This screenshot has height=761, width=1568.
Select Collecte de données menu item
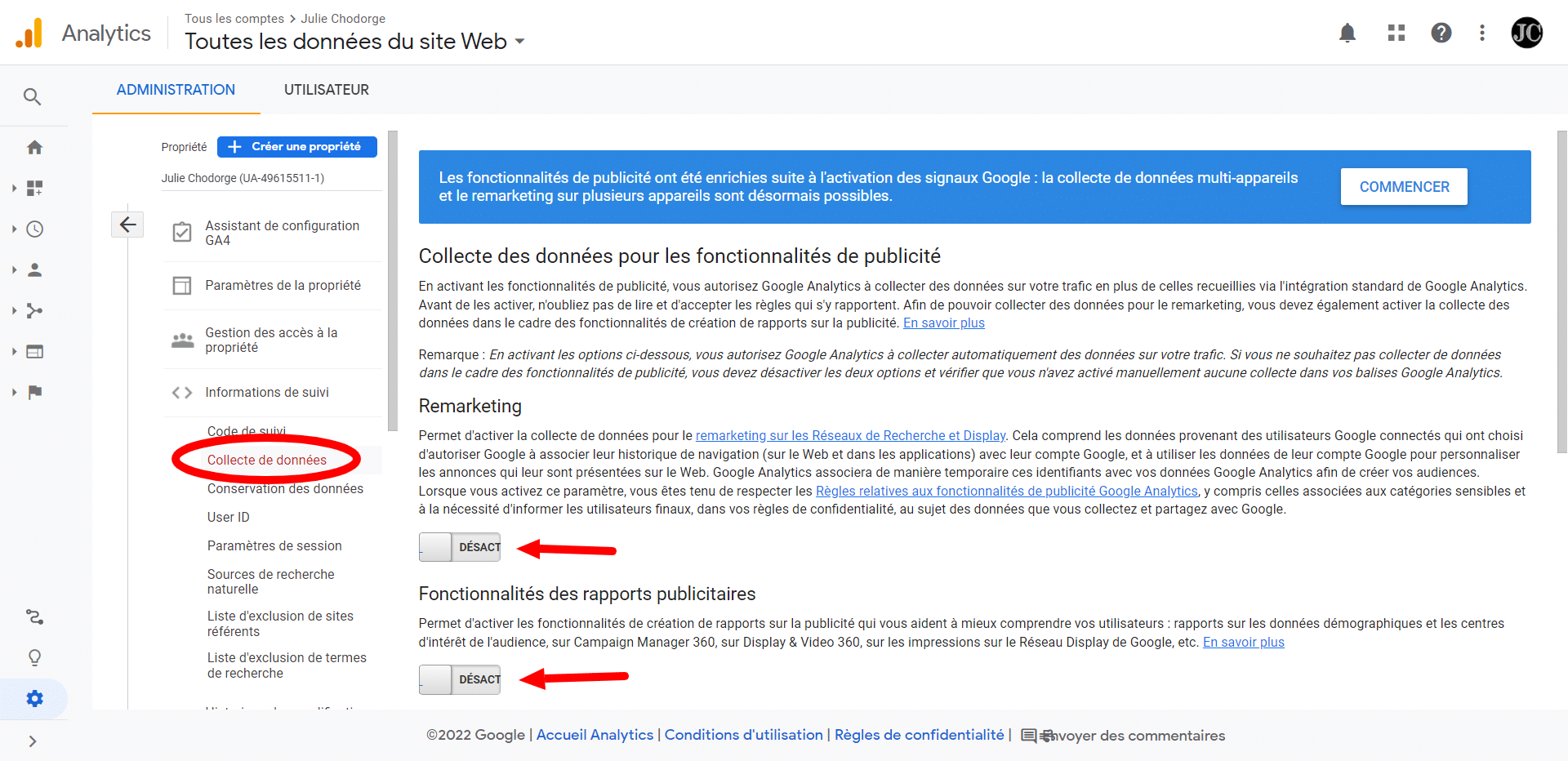267,461
